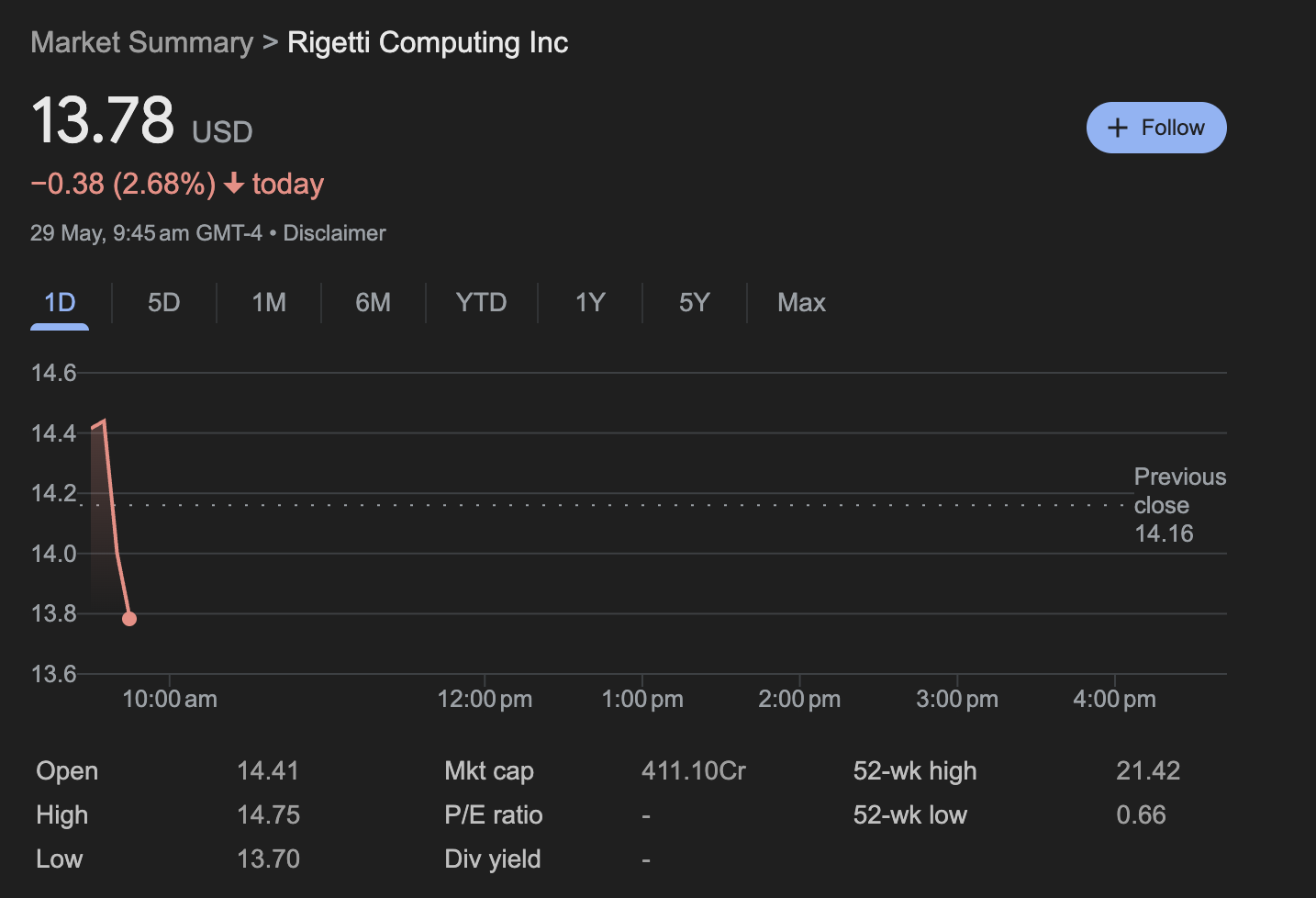Viewport: 1316px width, 898px height.
Task: View the 5Y time range chart
Action: pos(695,303)
